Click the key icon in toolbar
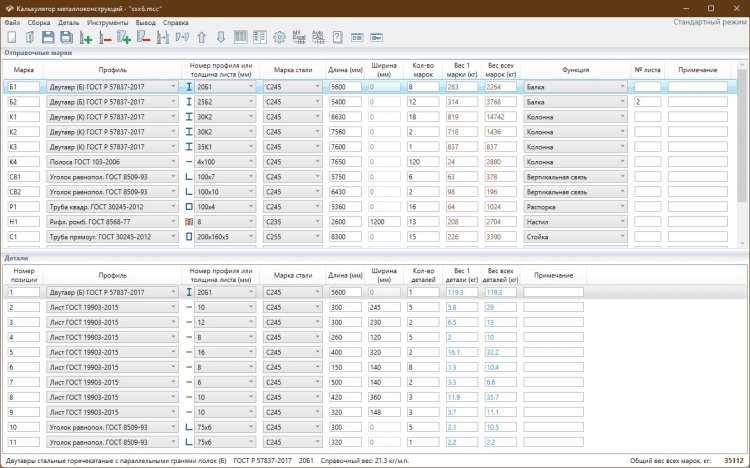 click(376, 37)
